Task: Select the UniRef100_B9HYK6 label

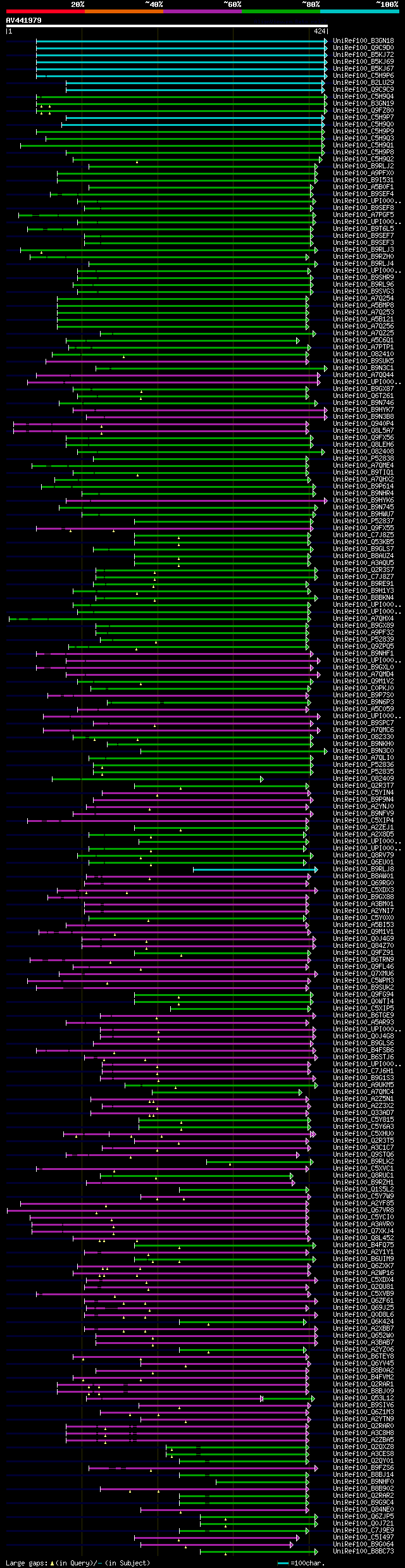Action: (363, 501)
